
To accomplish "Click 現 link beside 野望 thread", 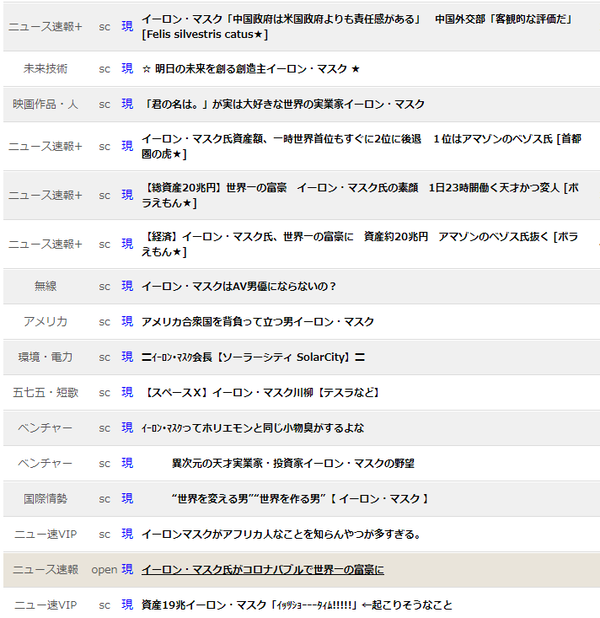I will tap(127, 463).
